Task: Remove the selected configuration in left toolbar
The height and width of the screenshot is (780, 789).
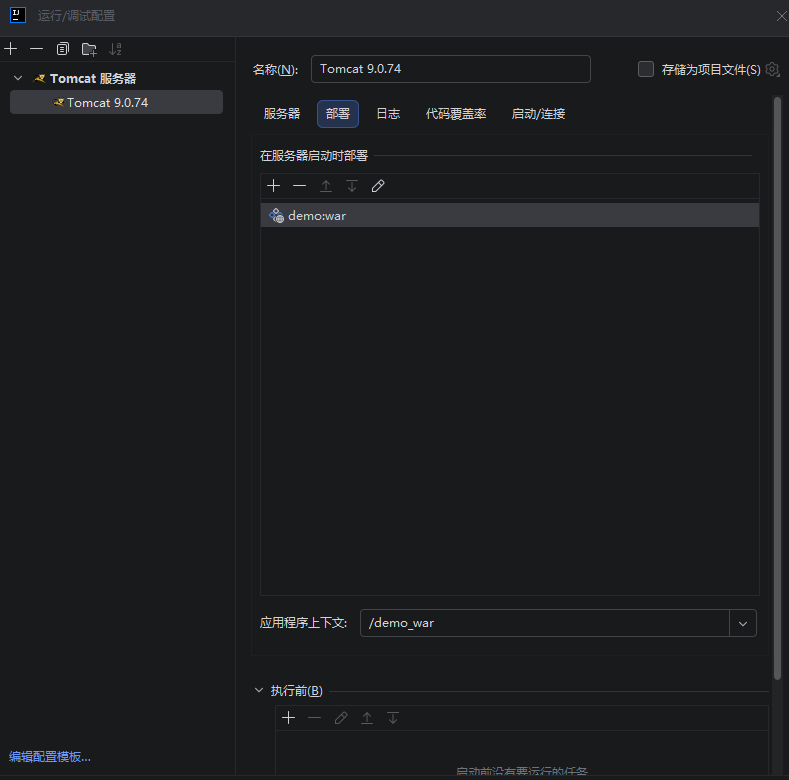Action: tap(37, 49)
